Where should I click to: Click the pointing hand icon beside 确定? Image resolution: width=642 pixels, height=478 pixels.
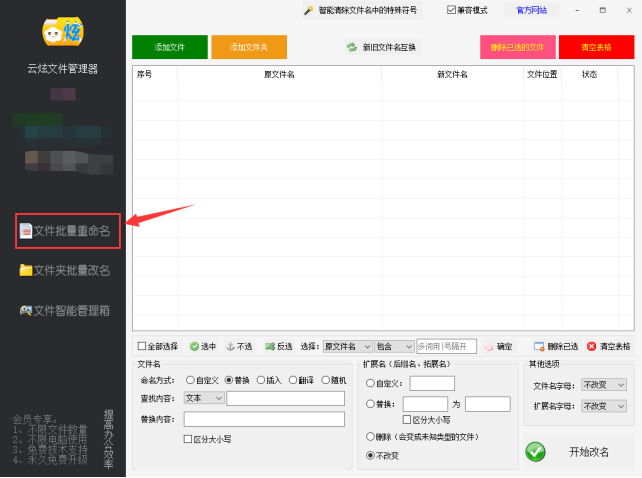(488, 347)
